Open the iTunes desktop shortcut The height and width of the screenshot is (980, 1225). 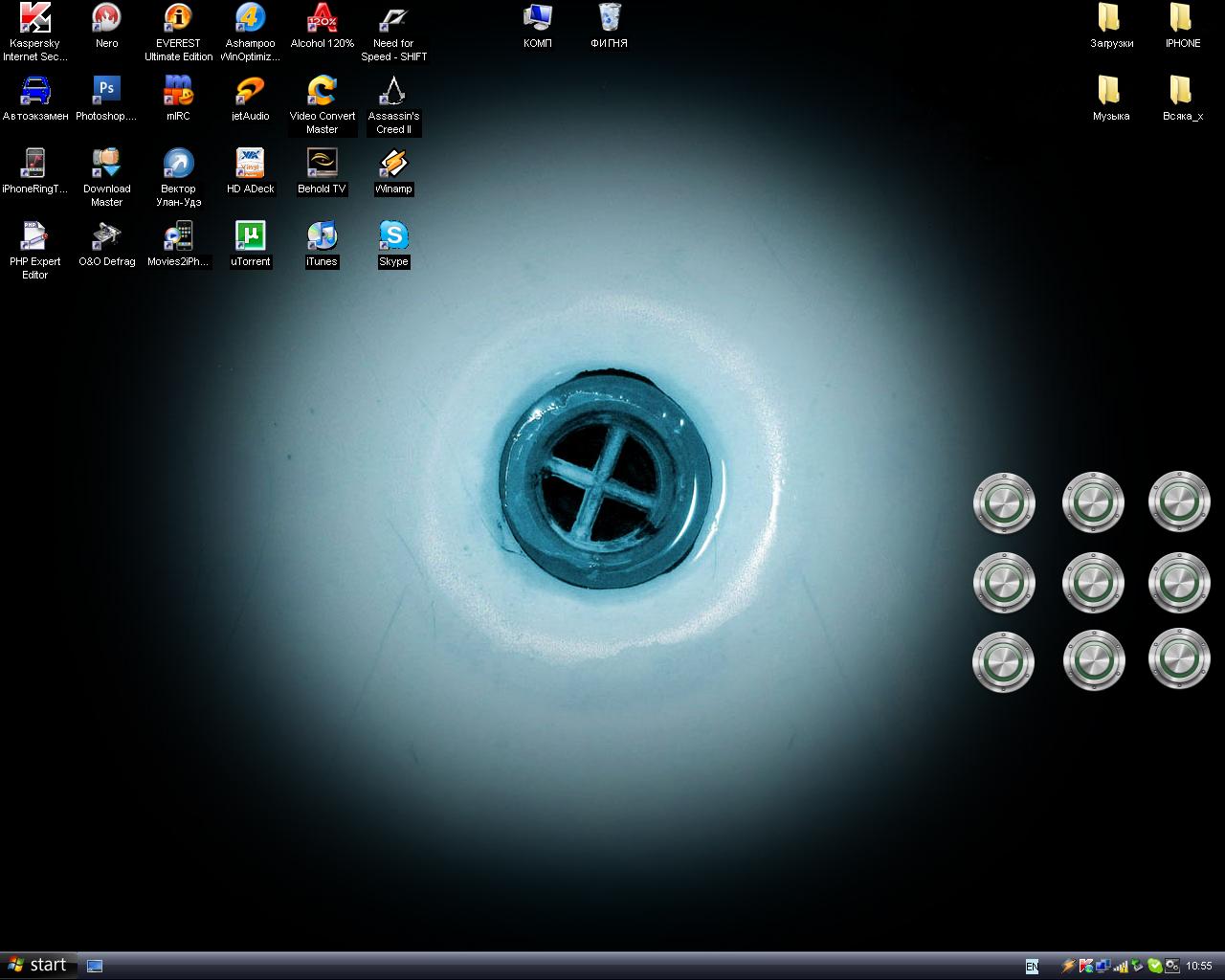pos(322,236)
